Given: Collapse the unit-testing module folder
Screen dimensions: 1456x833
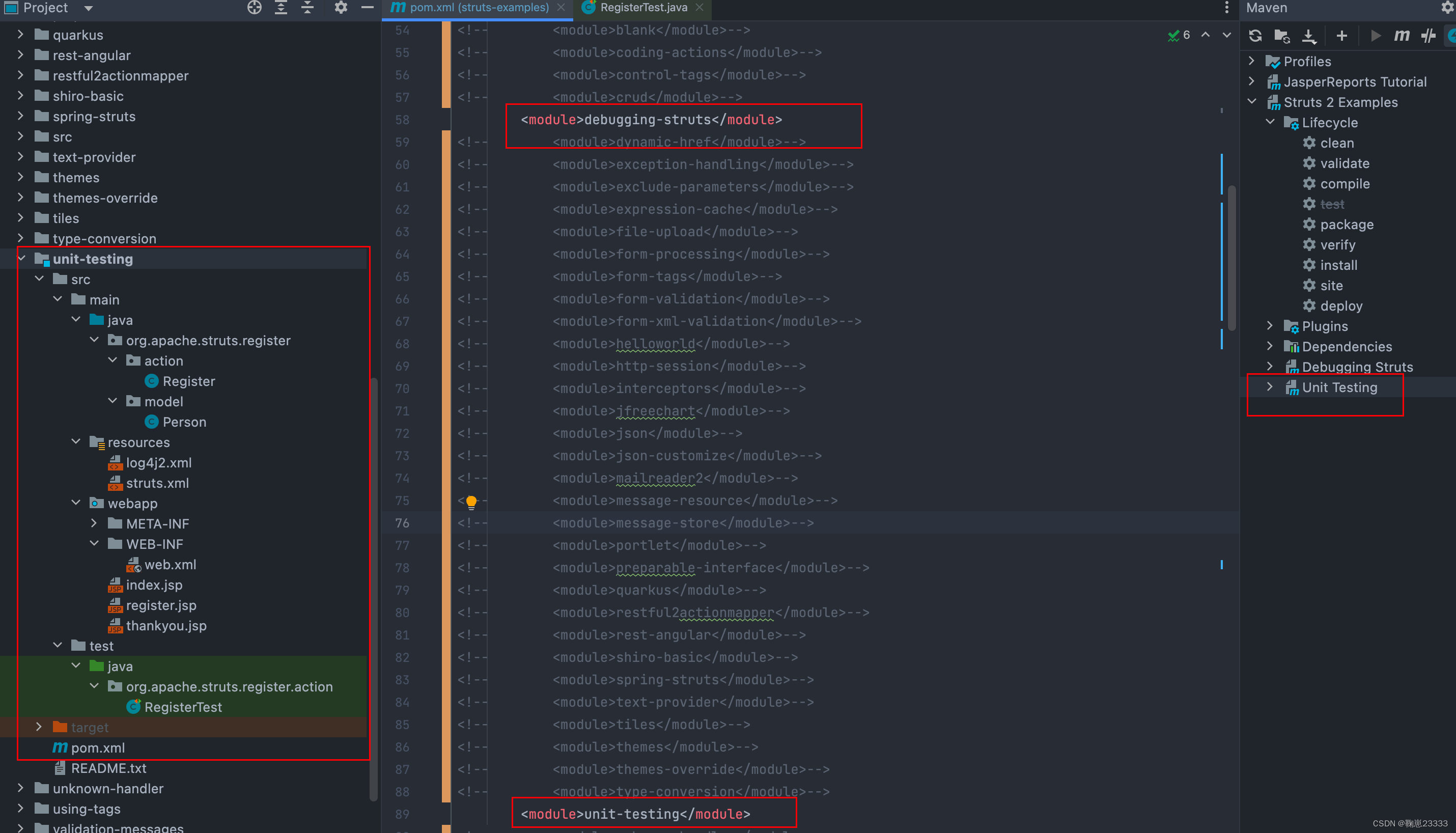Looking at the screenshot, I should coord(22,259).
